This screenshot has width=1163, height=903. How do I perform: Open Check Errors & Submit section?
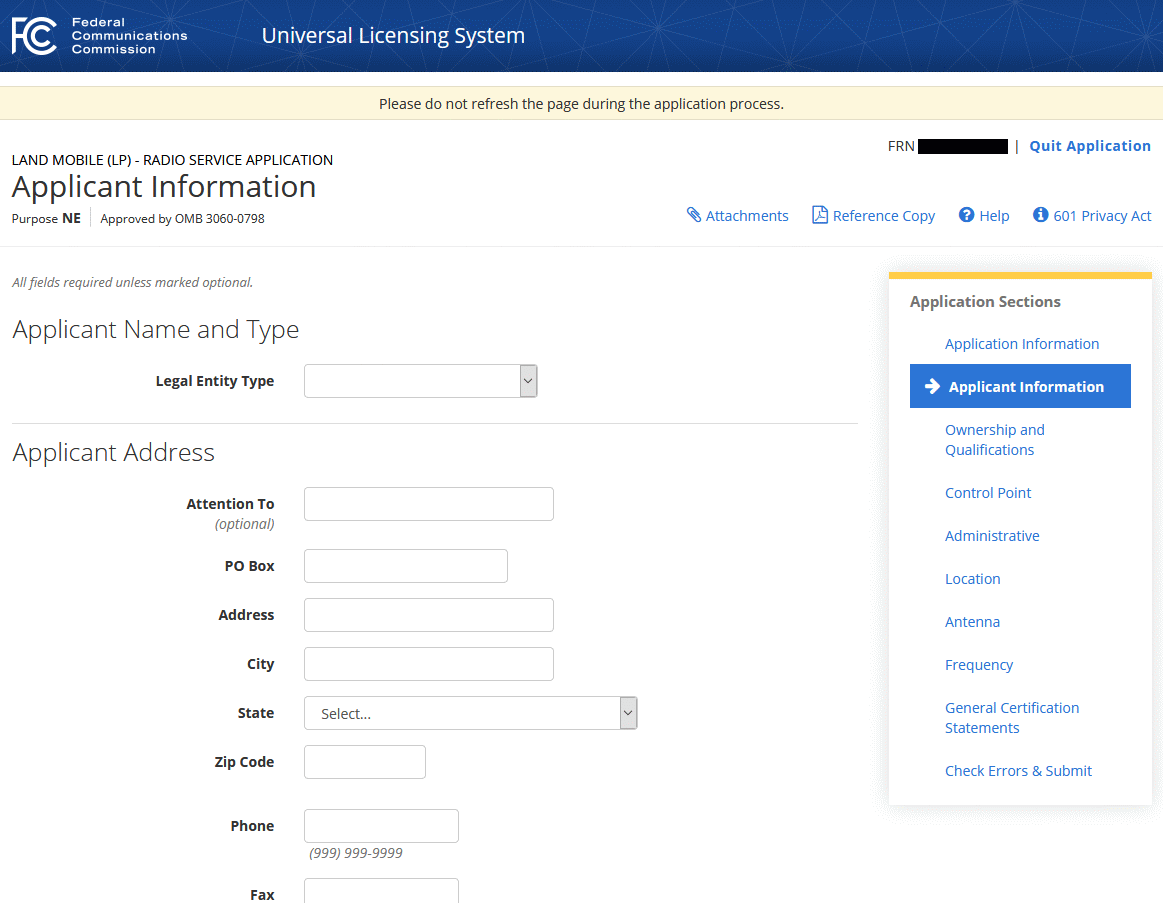pos(1018,771)
